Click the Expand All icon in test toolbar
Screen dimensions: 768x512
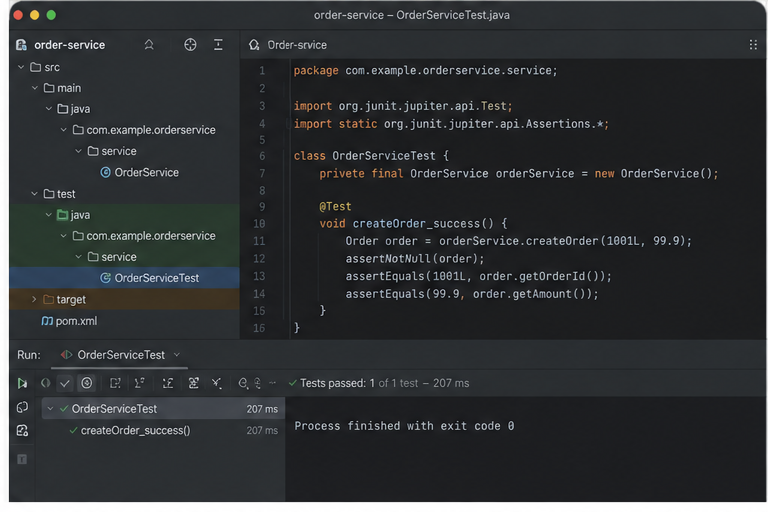168,383
